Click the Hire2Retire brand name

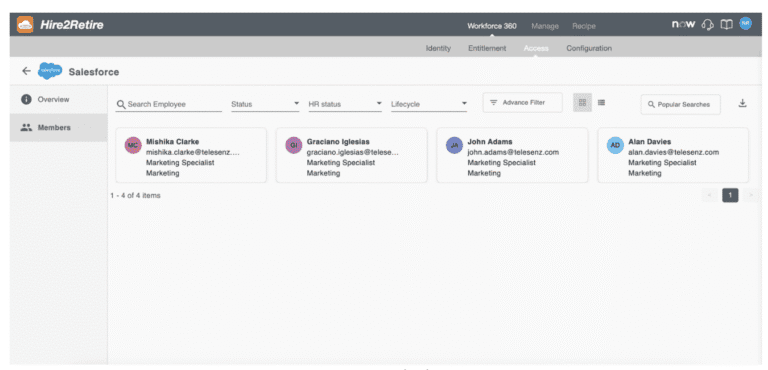[72, 25]
